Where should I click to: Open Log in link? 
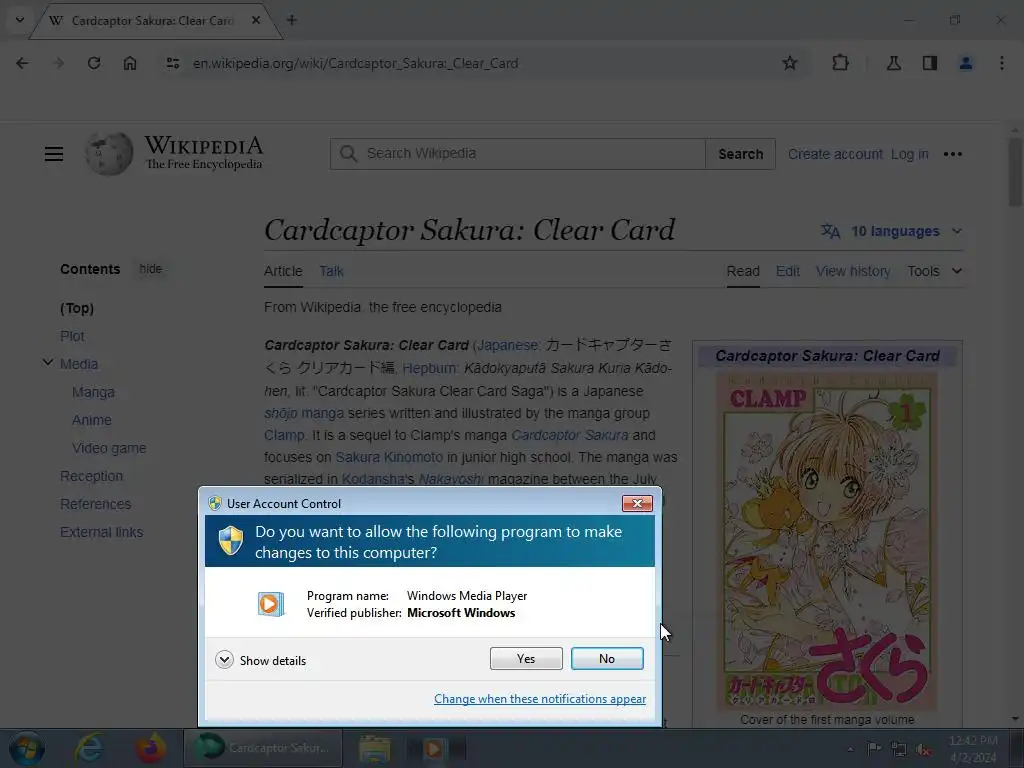click(909, 154)
